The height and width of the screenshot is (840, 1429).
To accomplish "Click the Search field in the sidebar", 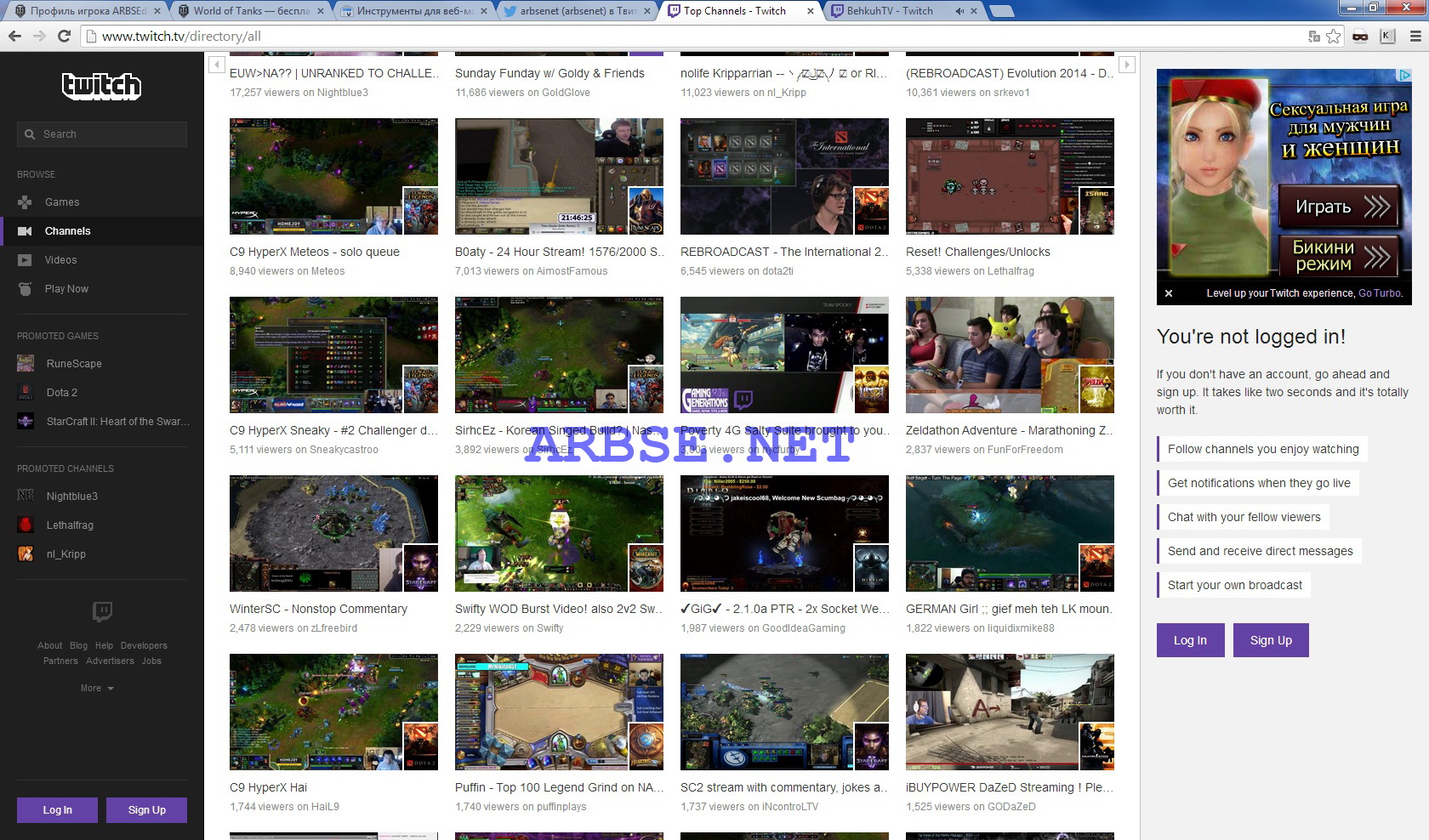I will click(102, 134).
